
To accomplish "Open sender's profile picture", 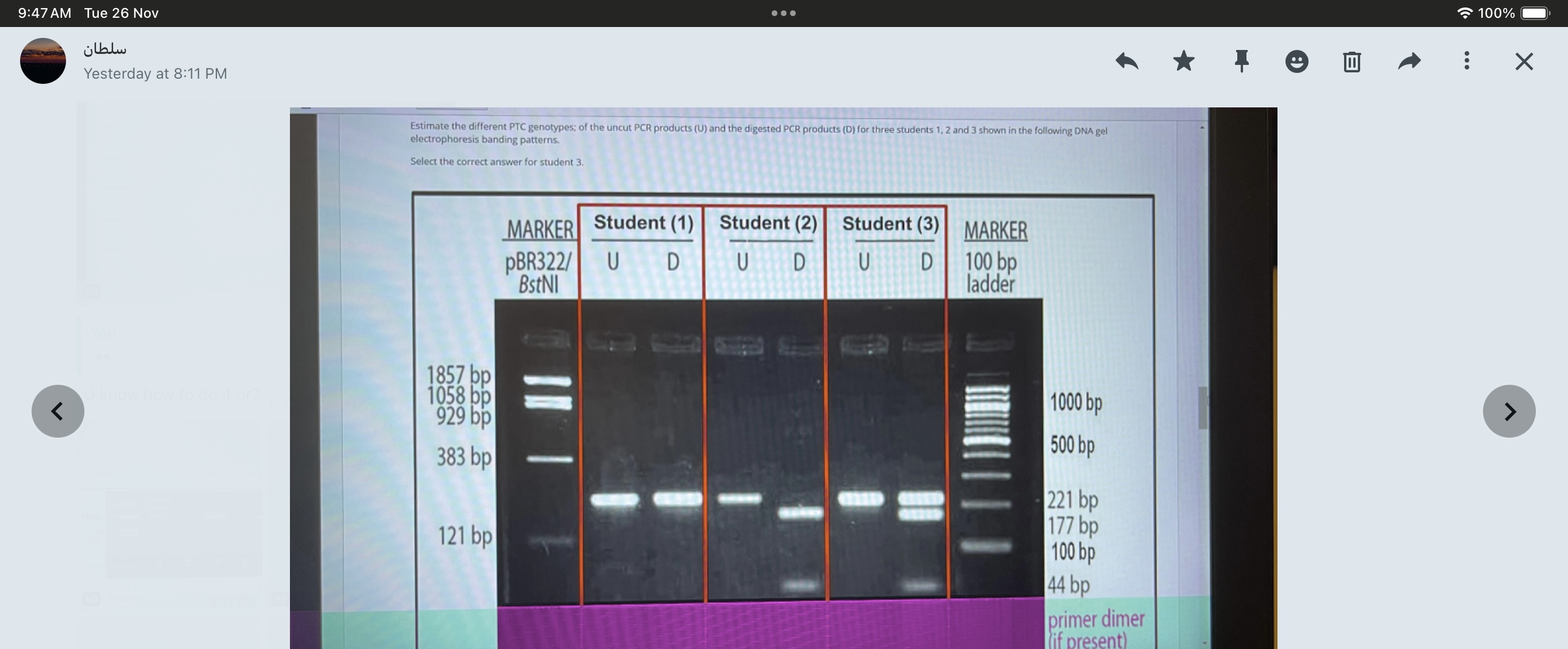I will [x=42, y=61].
